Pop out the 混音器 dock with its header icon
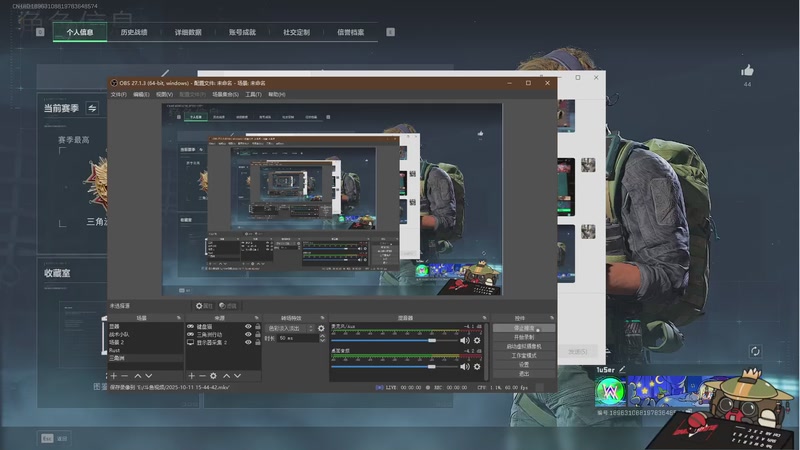The image size is (800, 450). click(485, 318)
